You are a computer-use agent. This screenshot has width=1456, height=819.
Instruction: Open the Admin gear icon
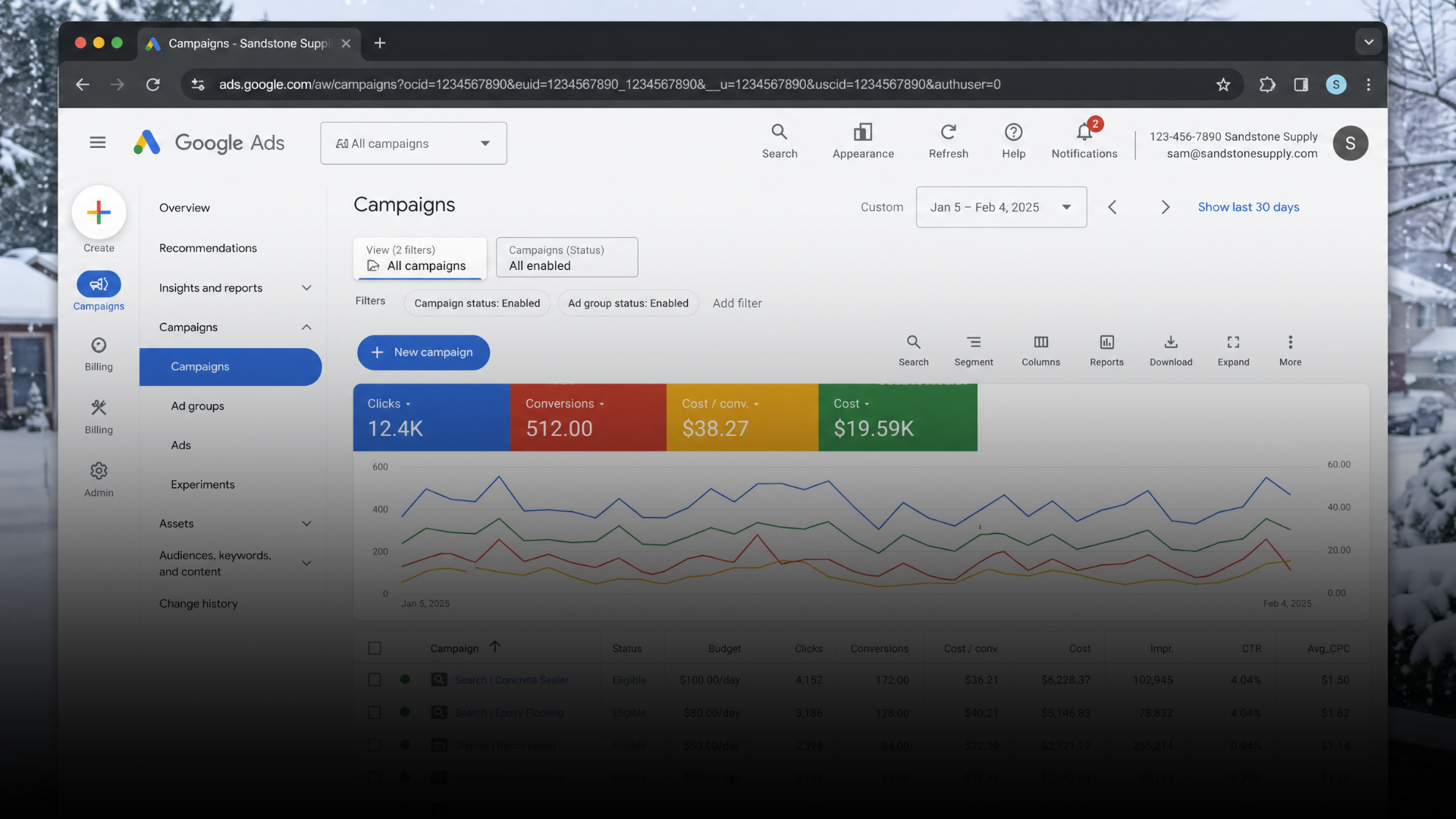(99, 471)
